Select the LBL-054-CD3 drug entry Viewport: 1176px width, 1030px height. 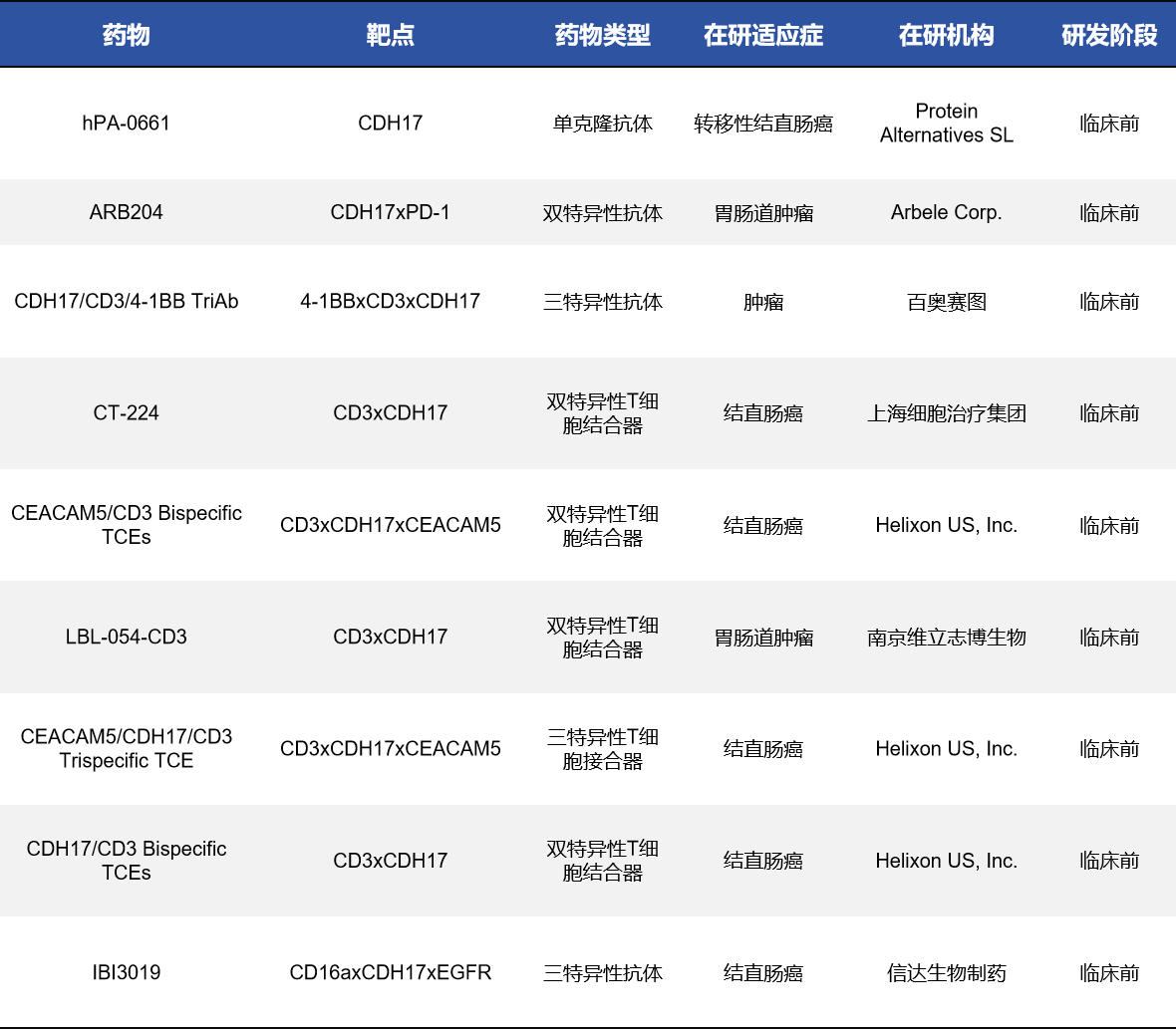pyautogui.click(x=126, y=637)
